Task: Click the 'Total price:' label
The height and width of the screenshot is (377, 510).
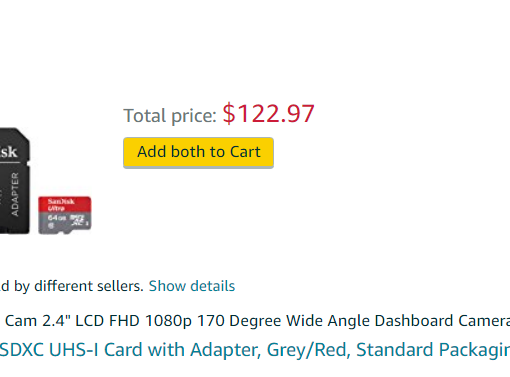Action: click(x=170, y=116)
